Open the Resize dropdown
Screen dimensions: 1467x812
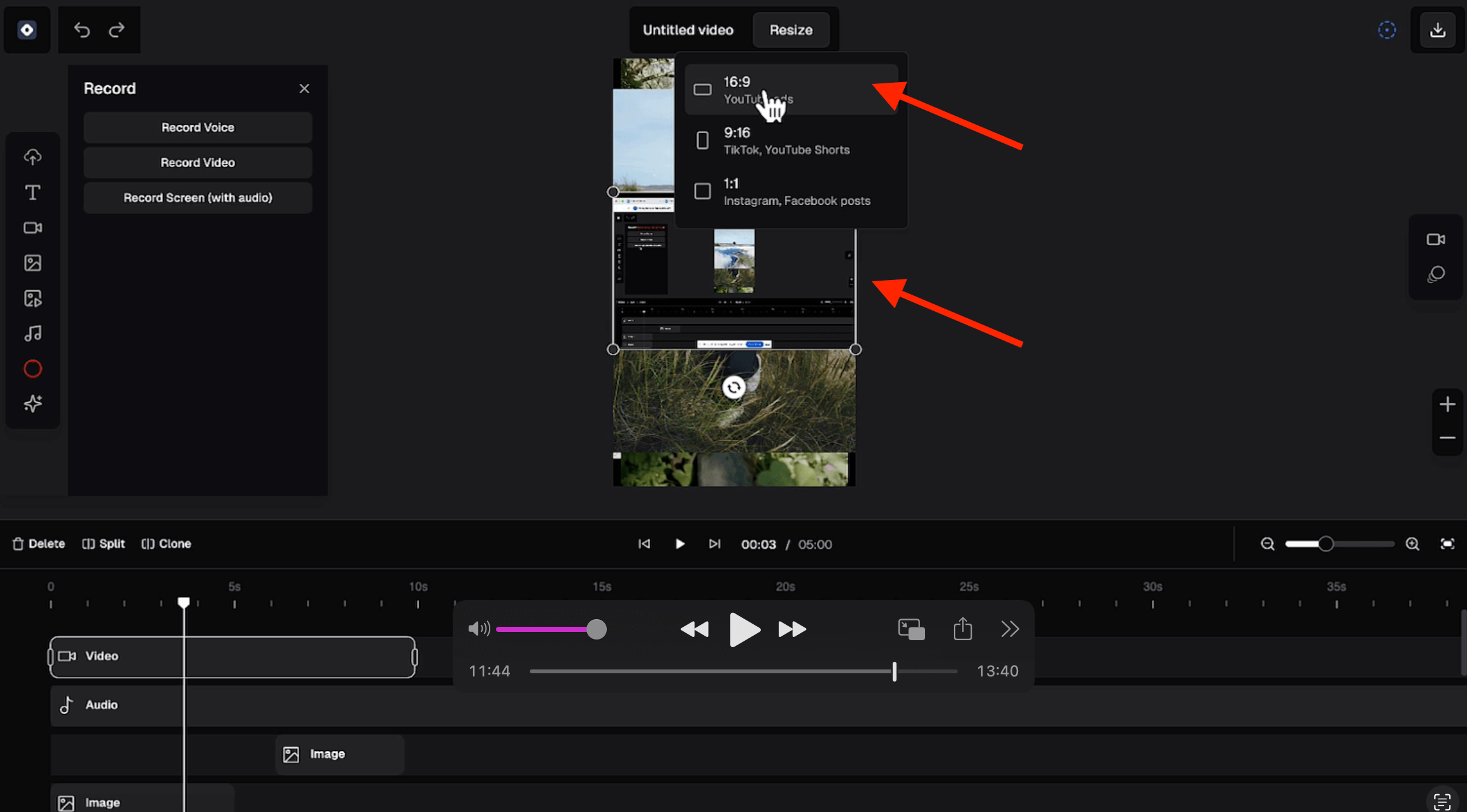click(x=790, y=30)
